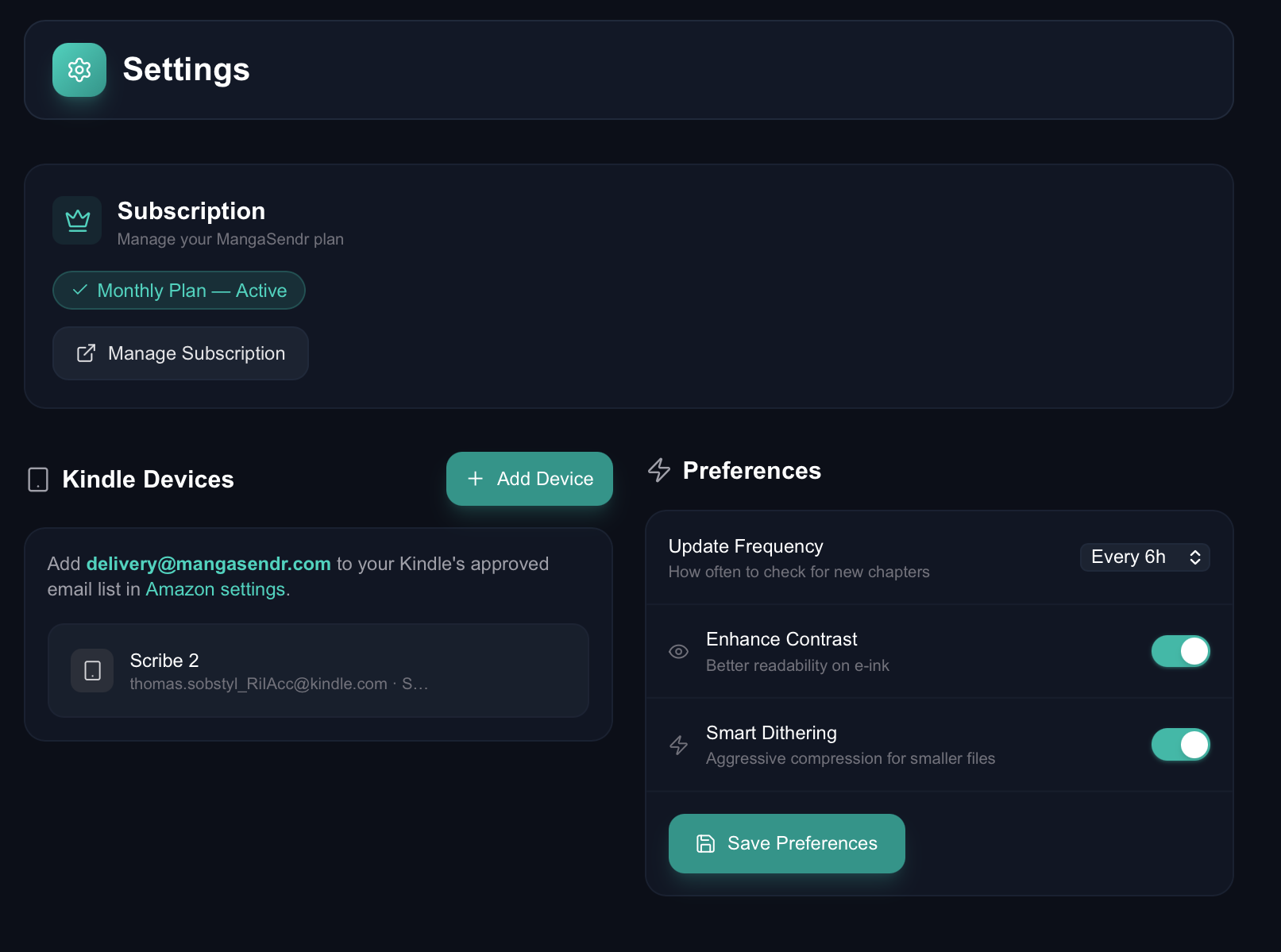Click the Scribe 2 device icon
This screenshot has width=1281, height=952.
[92, 671]
